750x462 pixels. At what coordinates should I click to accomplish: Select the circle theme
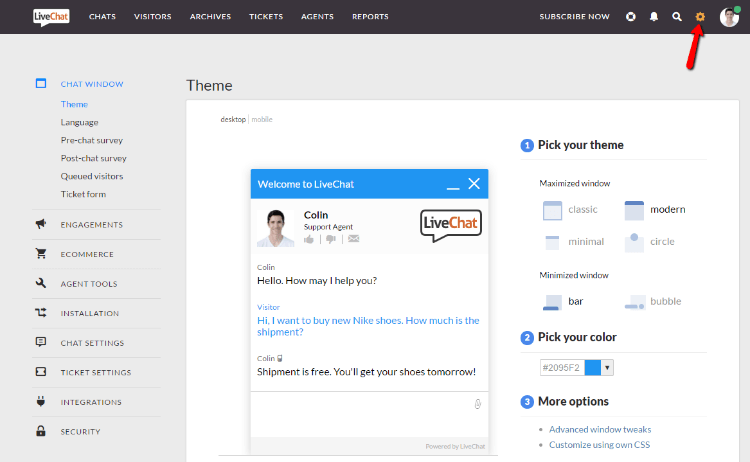650,242
